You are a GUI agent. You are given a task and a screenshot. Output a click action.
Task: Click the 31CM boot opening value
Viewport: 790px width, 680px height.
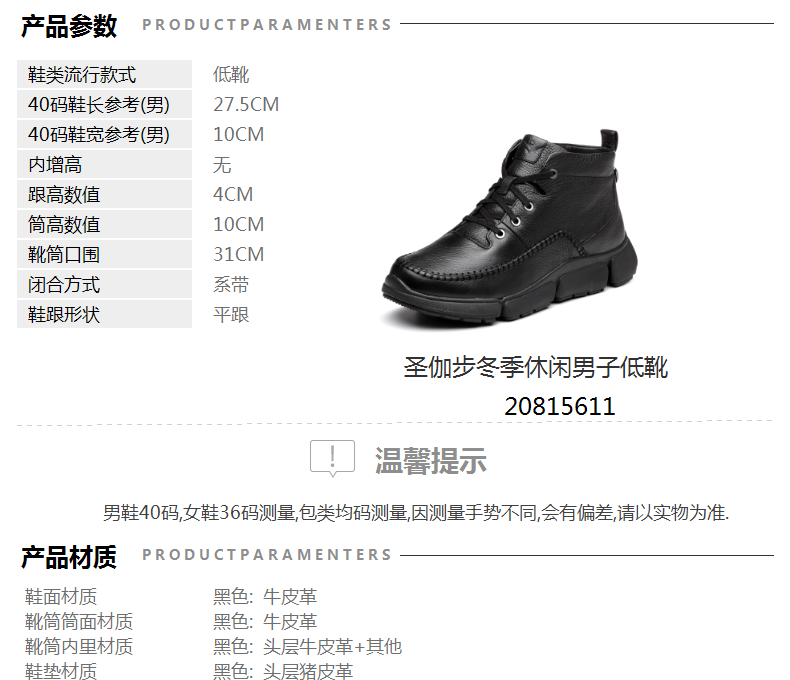[238, 254]
